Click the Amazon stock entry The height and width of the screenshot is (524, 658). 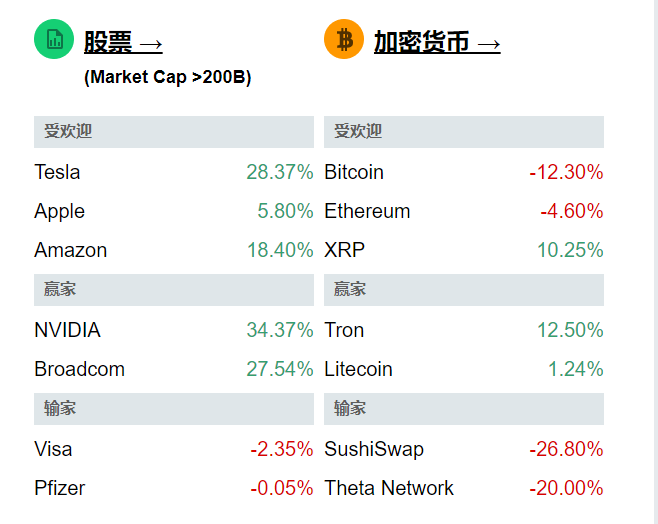coord(70,250)
